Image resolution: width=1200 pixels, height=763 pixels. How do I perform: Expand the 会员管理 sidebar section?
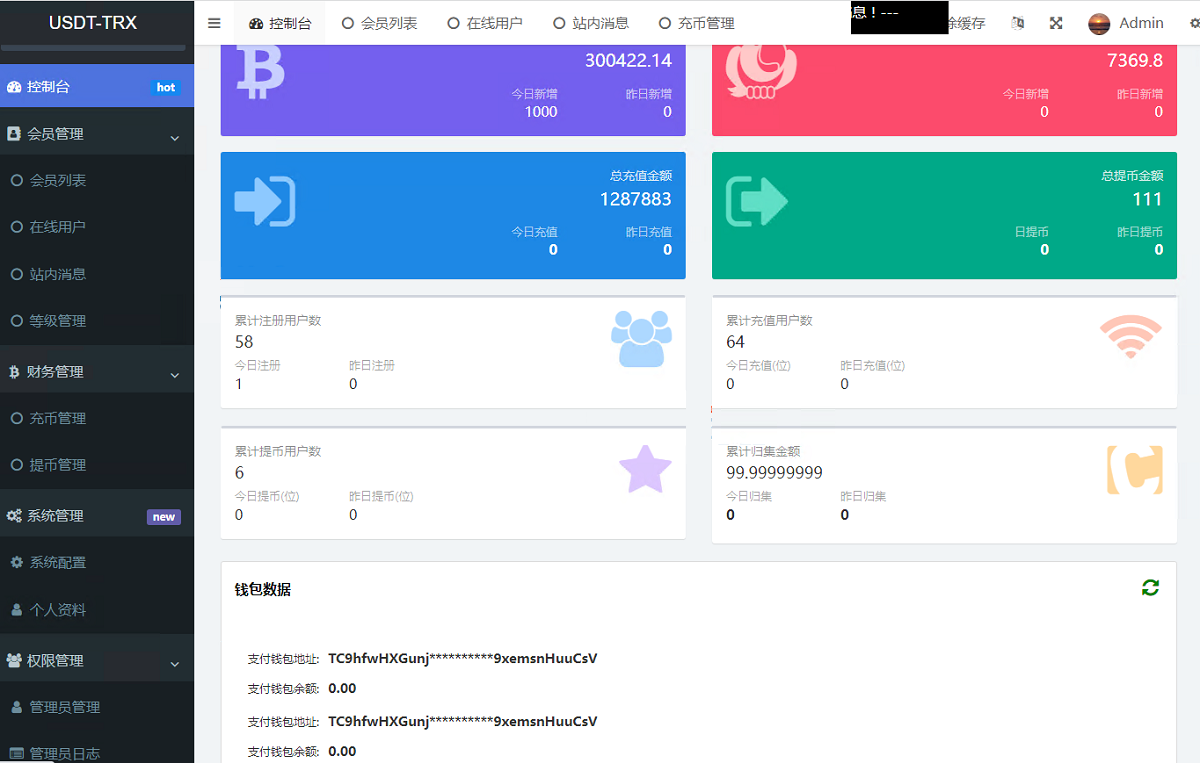(x=96, y=134)
